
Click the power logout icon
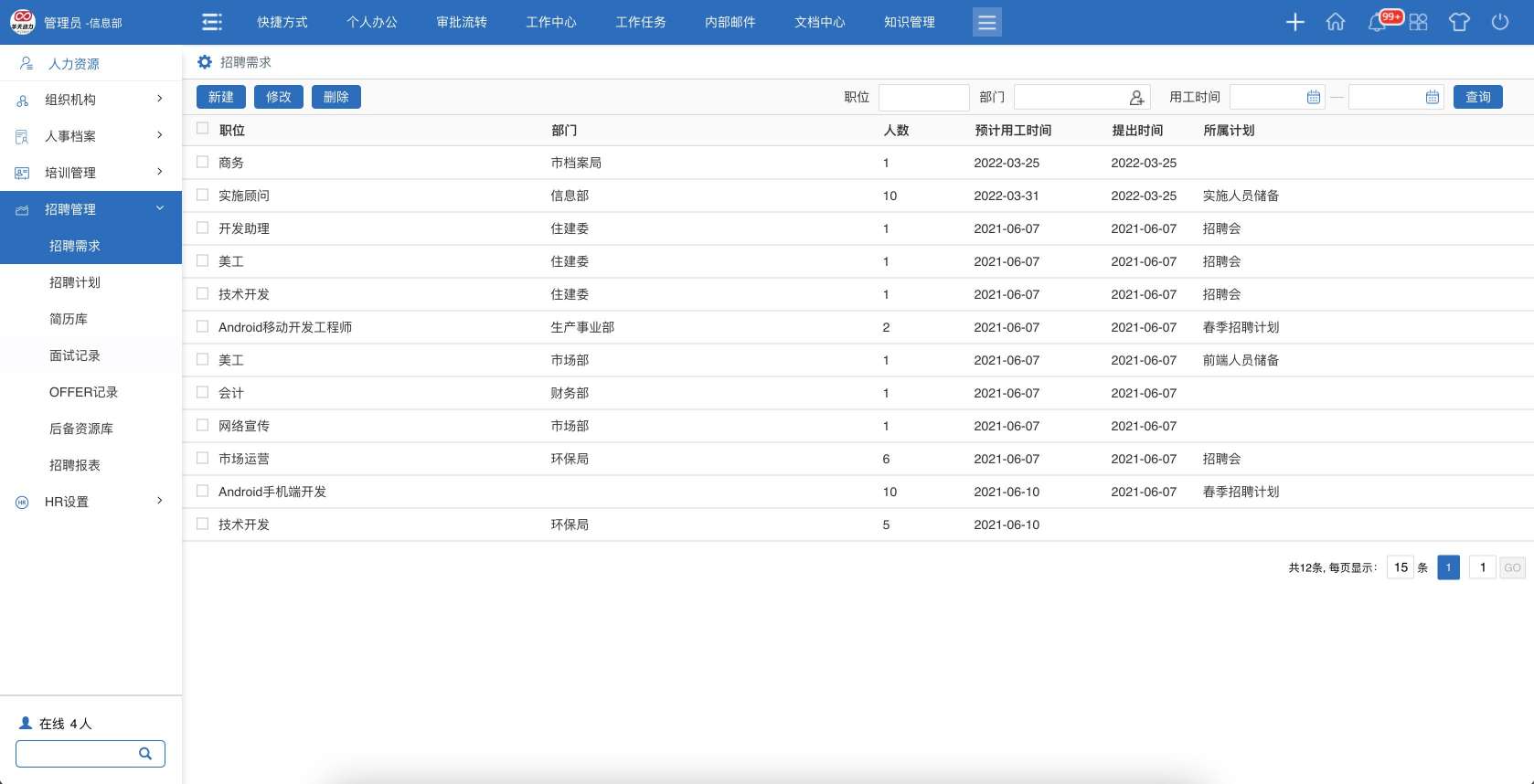[x=1499, y=22]
